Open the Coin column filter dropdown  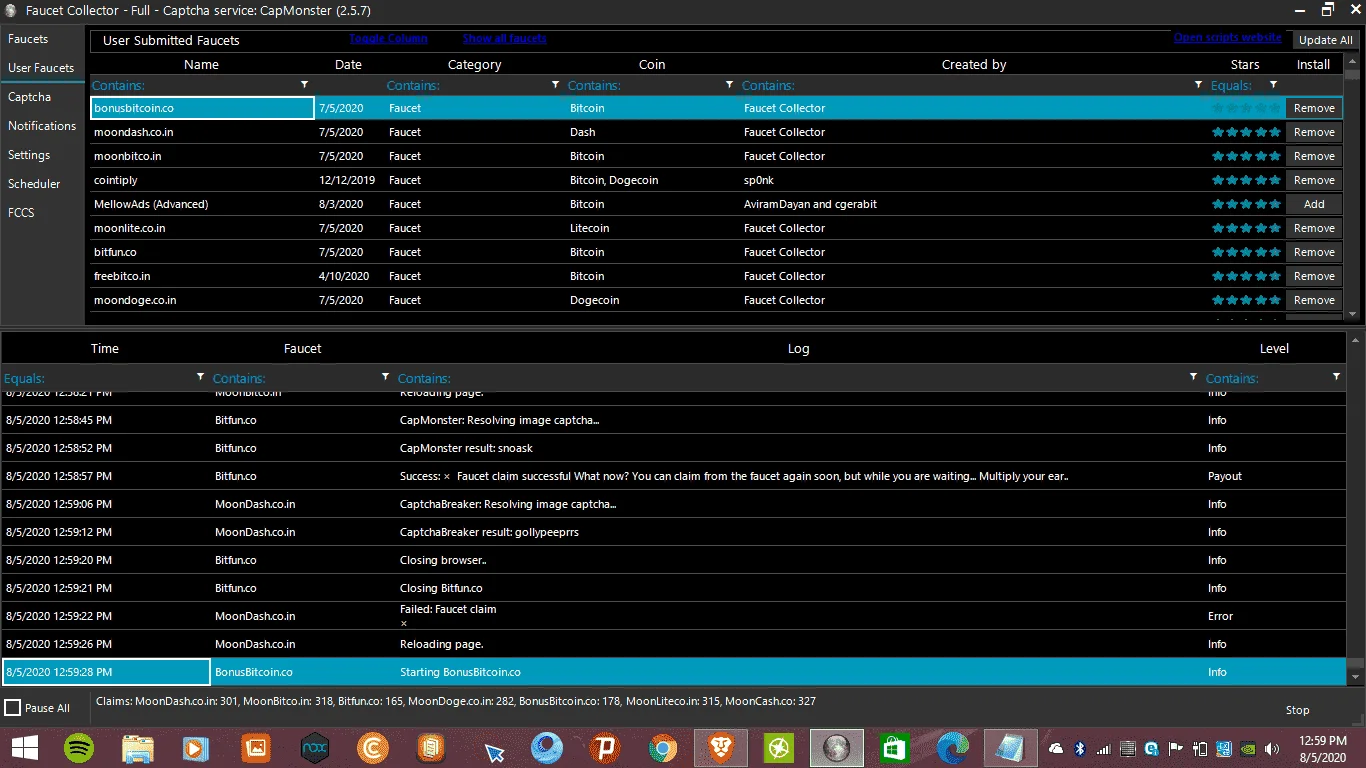pos(730,85)
